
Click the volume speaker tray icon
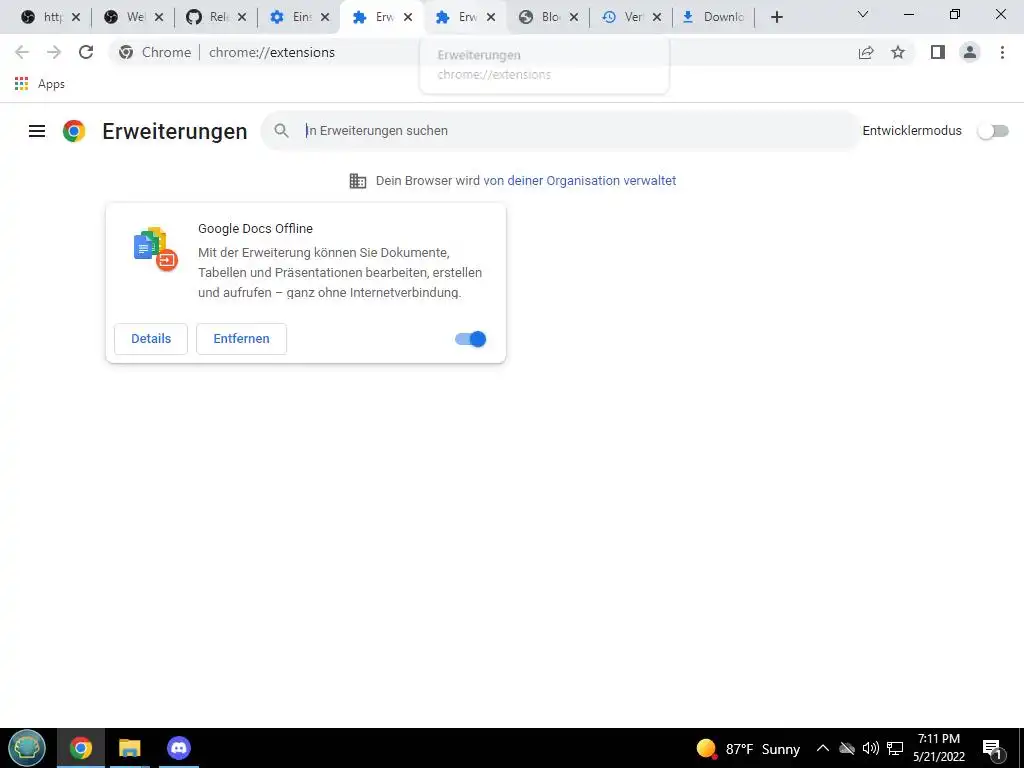click(871, 748)
